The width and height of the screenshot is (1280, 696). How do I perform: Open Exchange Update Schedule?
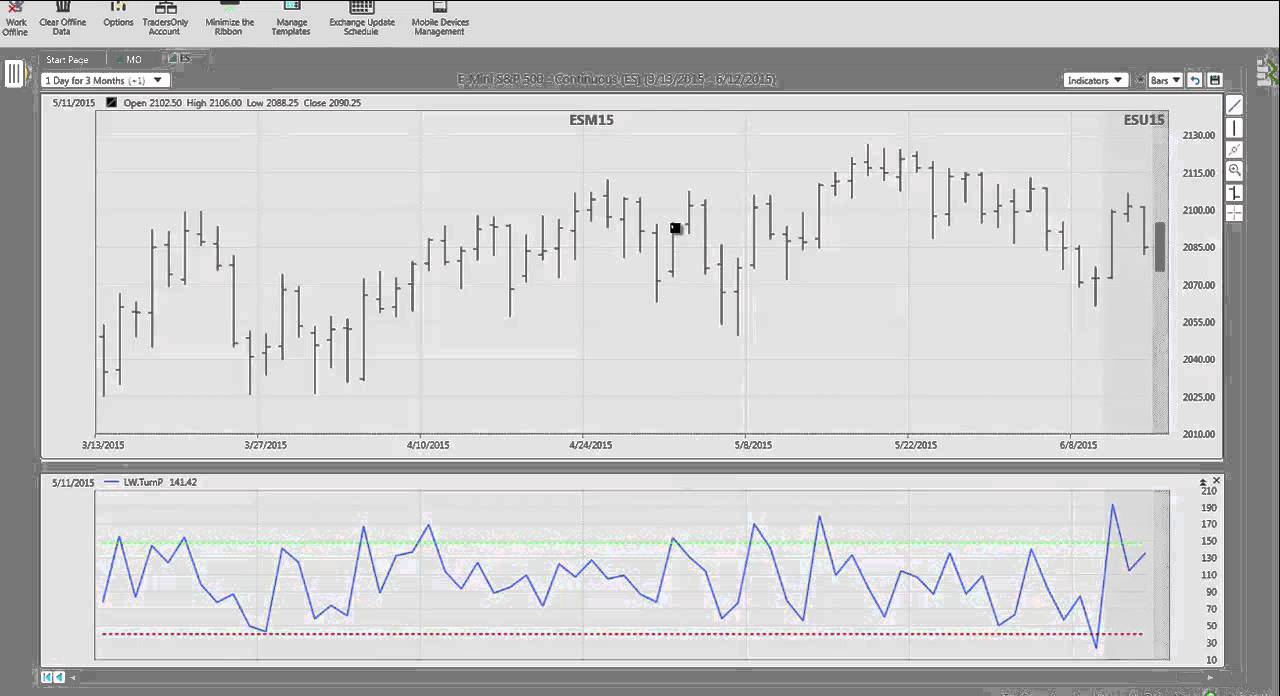(362, 20)
